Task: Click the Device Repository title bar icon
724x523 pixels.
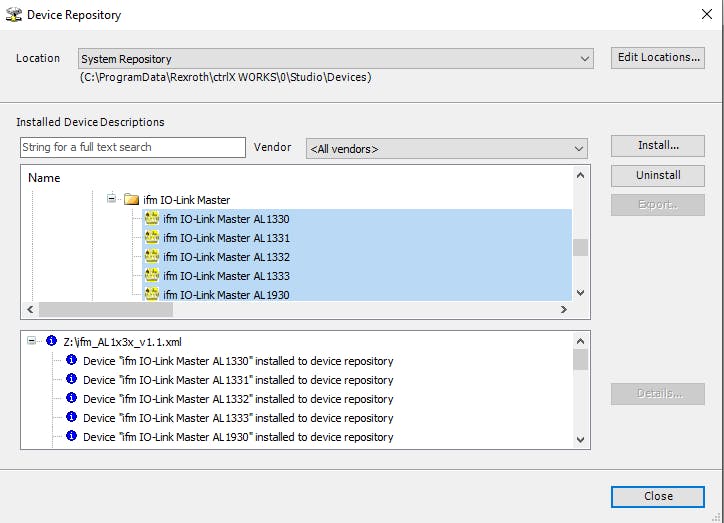Action: tap(13, 15)
